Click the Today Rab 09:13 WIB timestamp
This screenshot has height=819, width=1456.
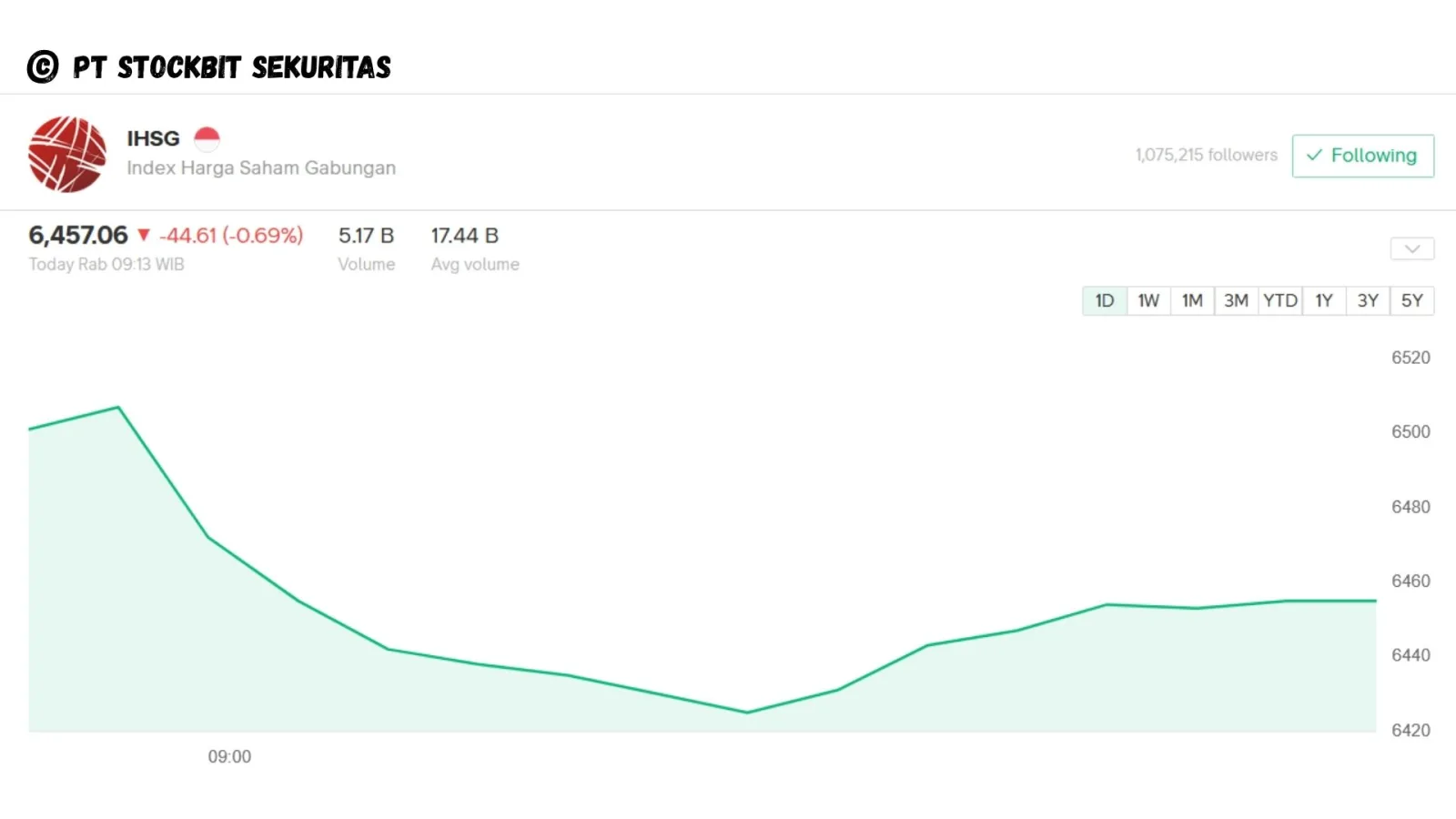(x=106, y=264)
